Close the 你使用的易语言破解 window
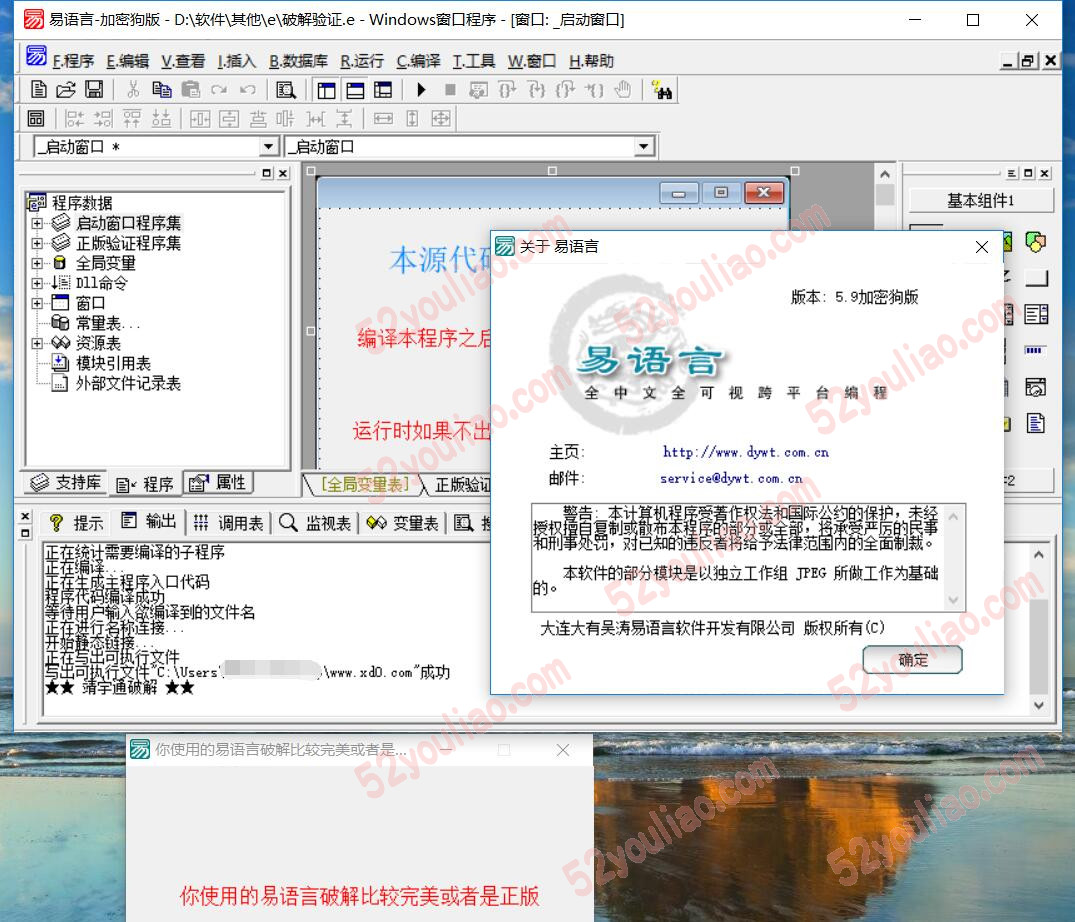This screenshot has width=1075, height=922. click(x=563, y=750)
